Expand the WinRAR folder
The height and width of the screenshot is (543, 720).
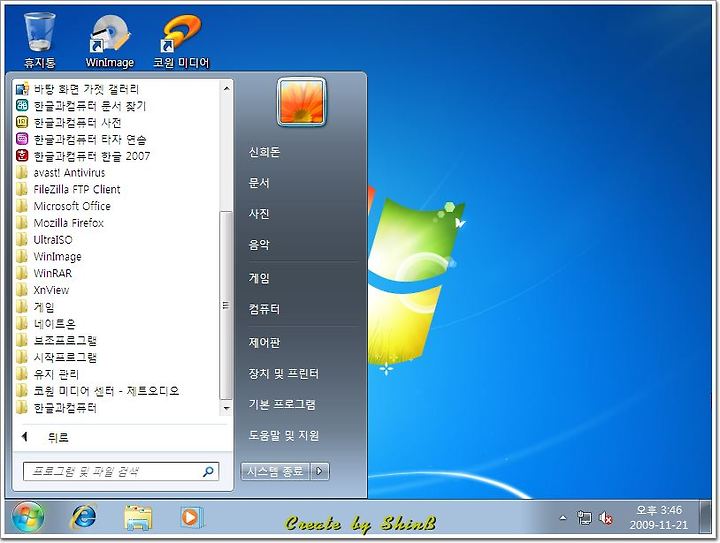point(44,273)
